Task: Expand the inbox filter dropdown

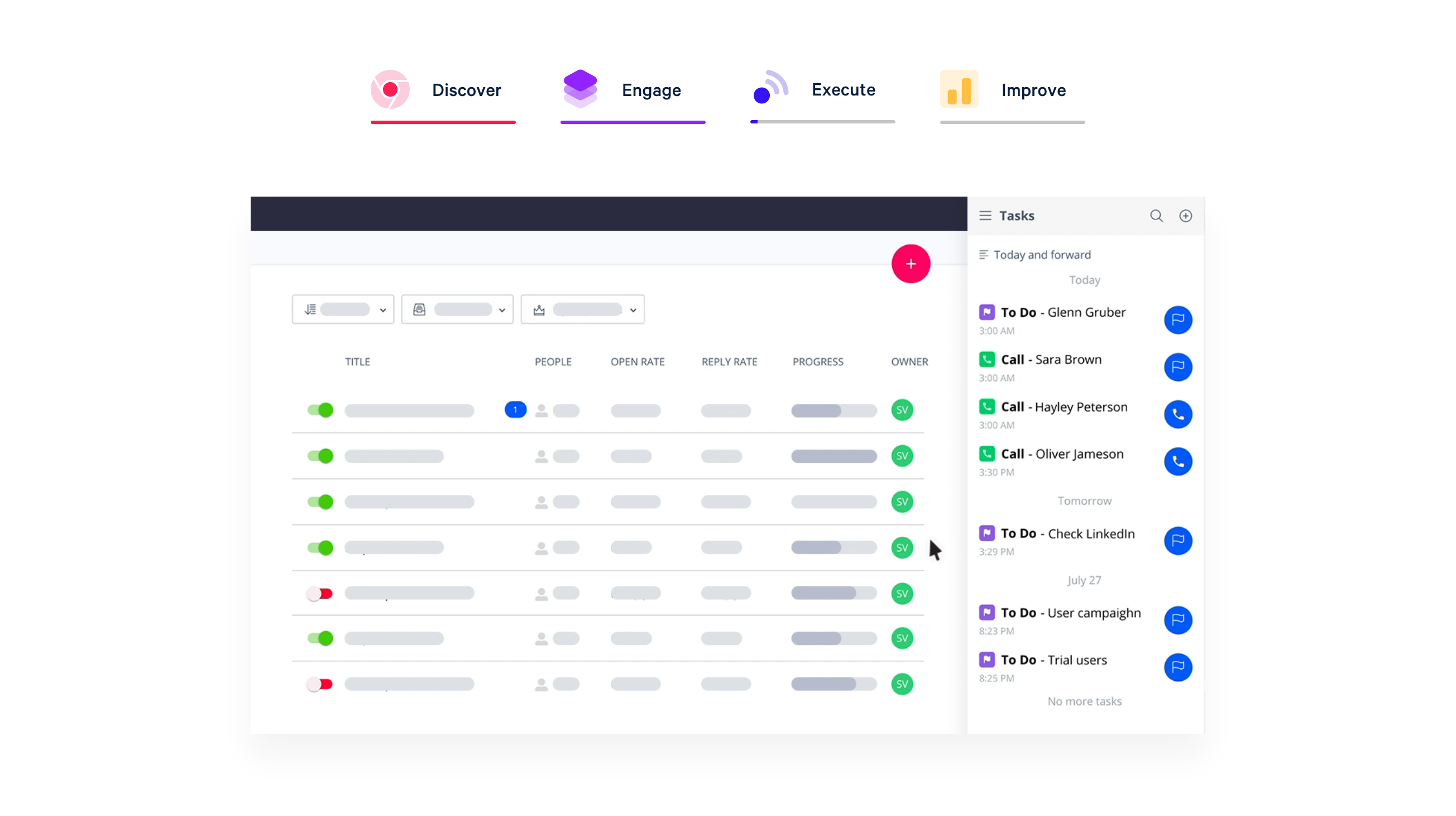Action: 457,309
